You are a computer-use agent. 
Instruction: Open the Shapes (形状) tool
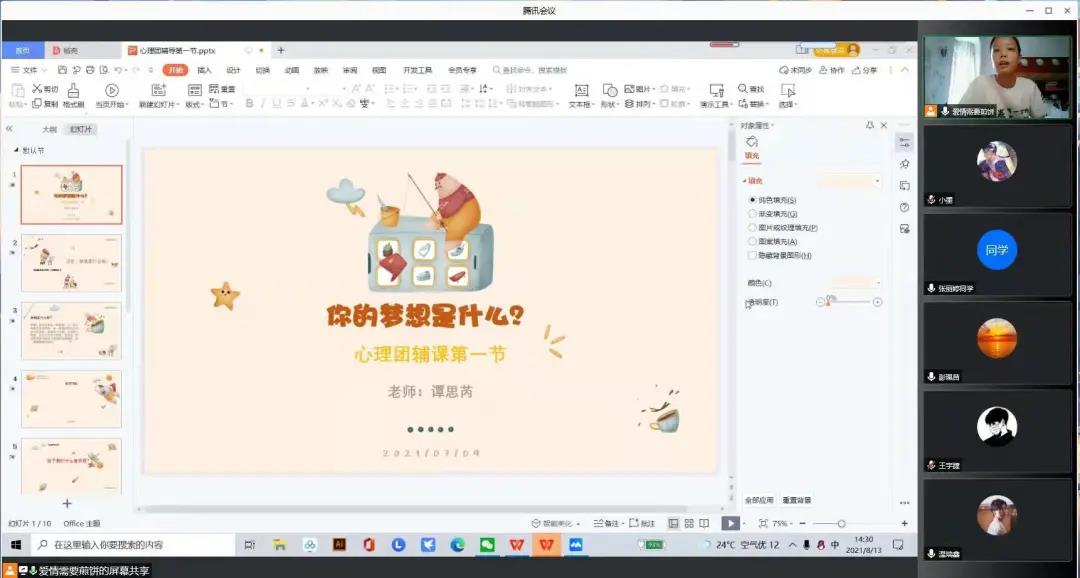[610, 90]
